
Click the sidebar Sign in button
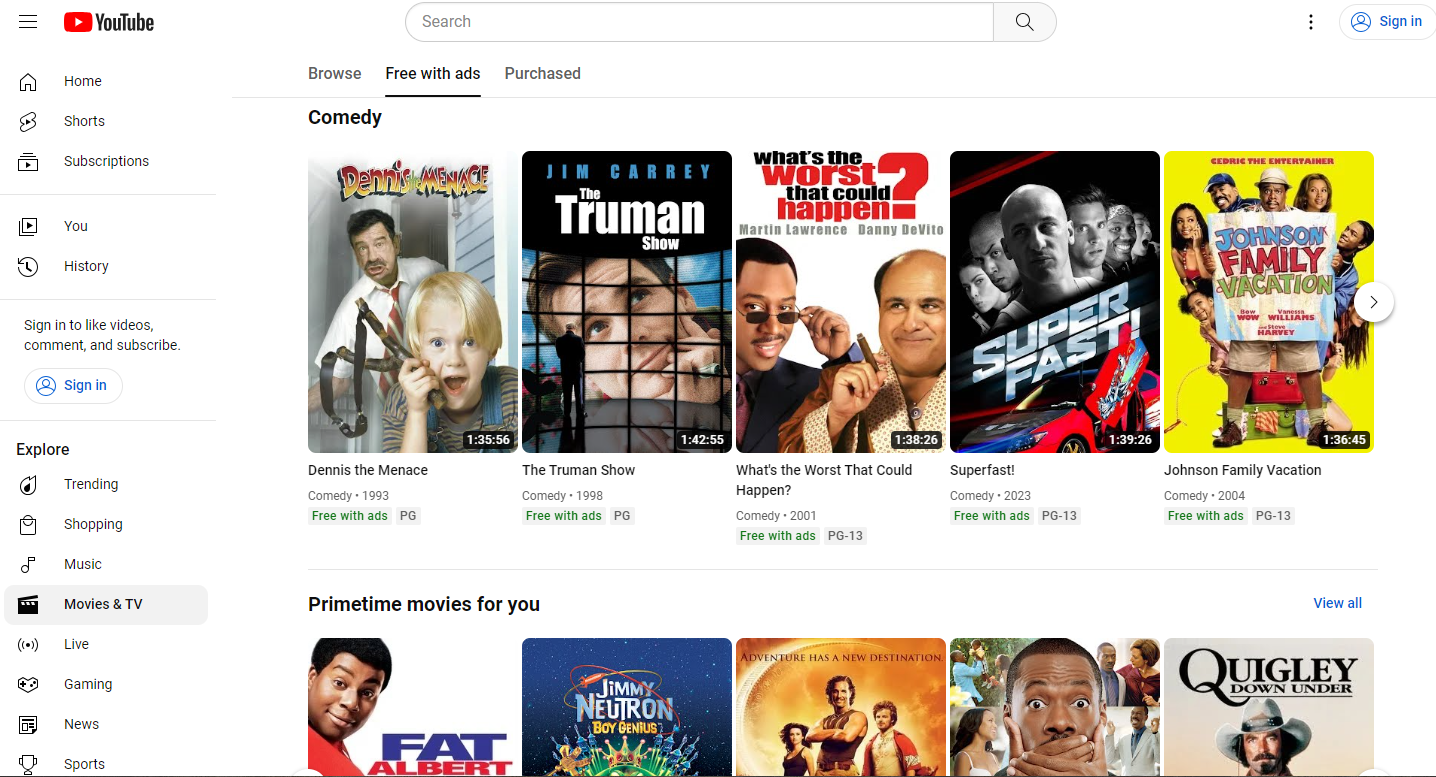point(73,385)
